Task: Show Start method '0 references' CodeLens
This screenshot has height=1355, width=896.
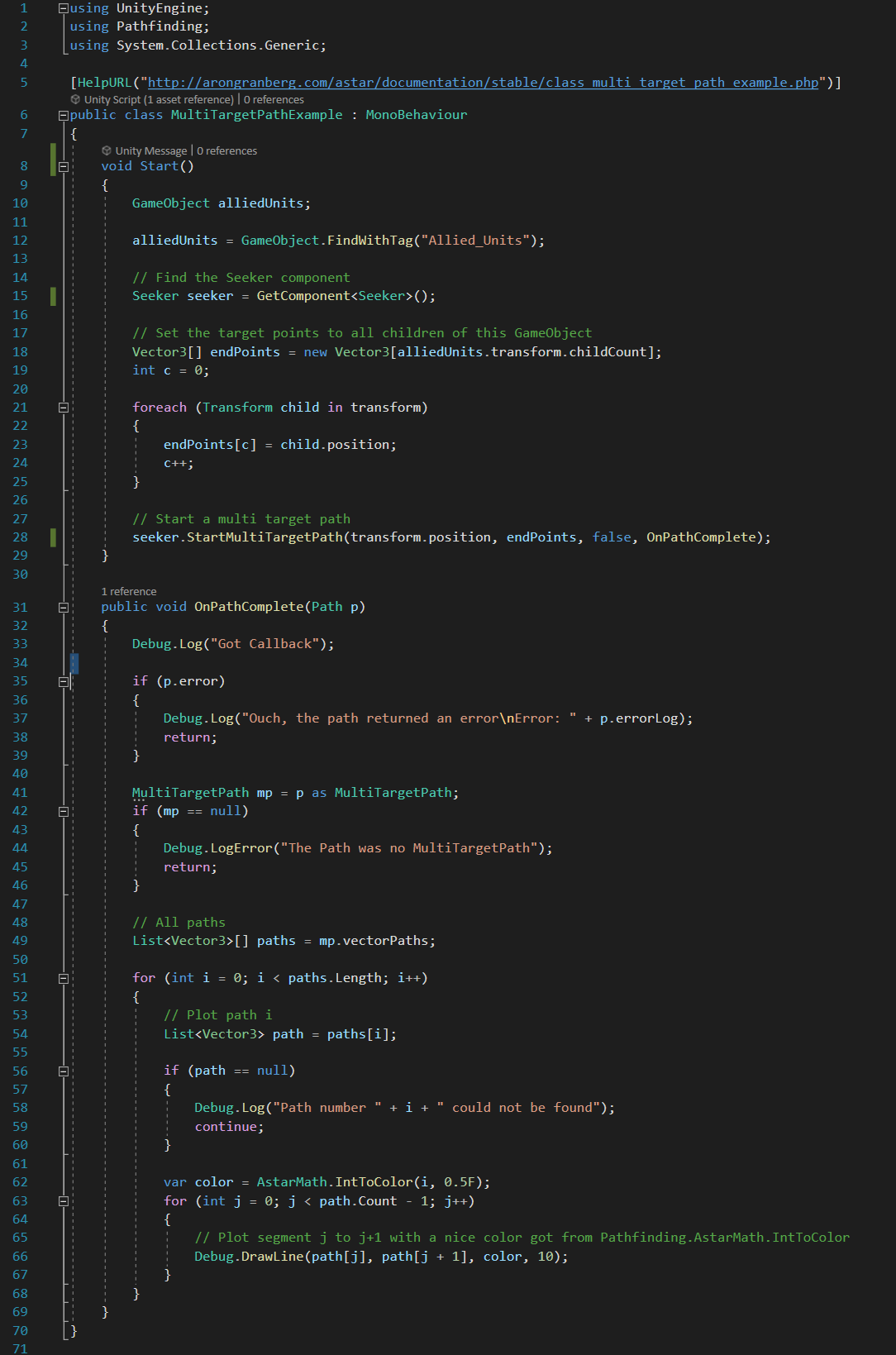Action: (x=227, y=150)
